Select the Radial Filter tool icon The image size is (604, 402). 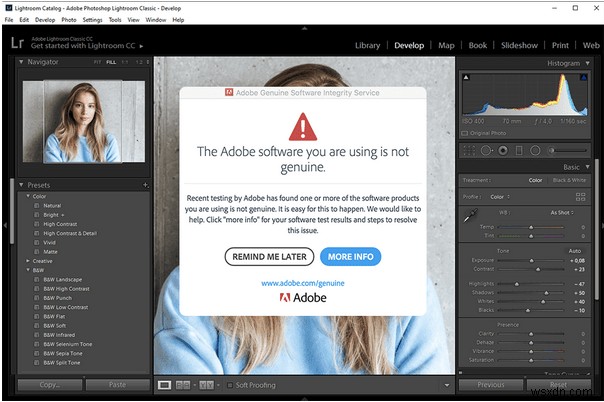click(x=535, y=151)
